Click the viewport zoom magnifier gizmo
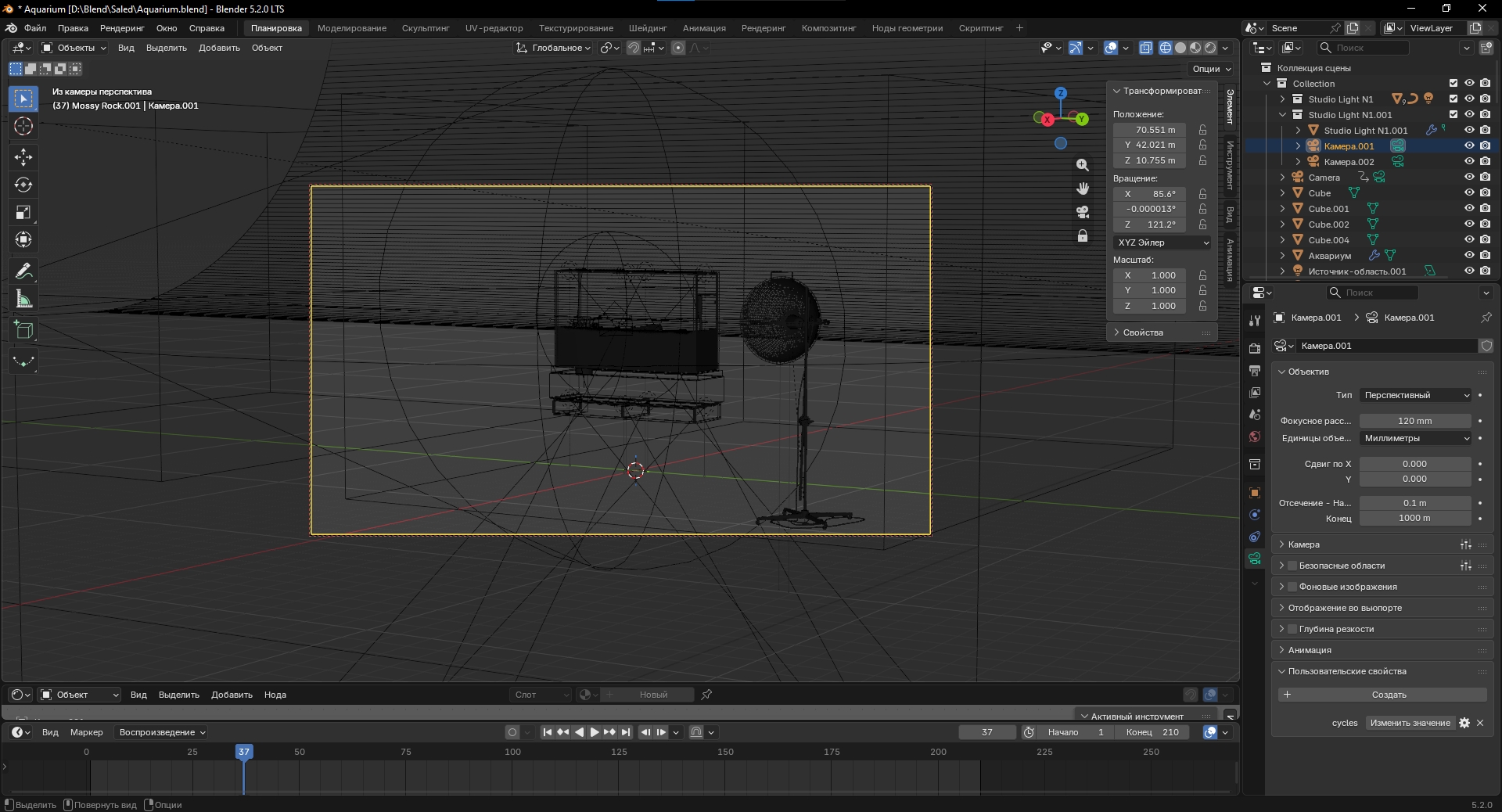 1083,165
